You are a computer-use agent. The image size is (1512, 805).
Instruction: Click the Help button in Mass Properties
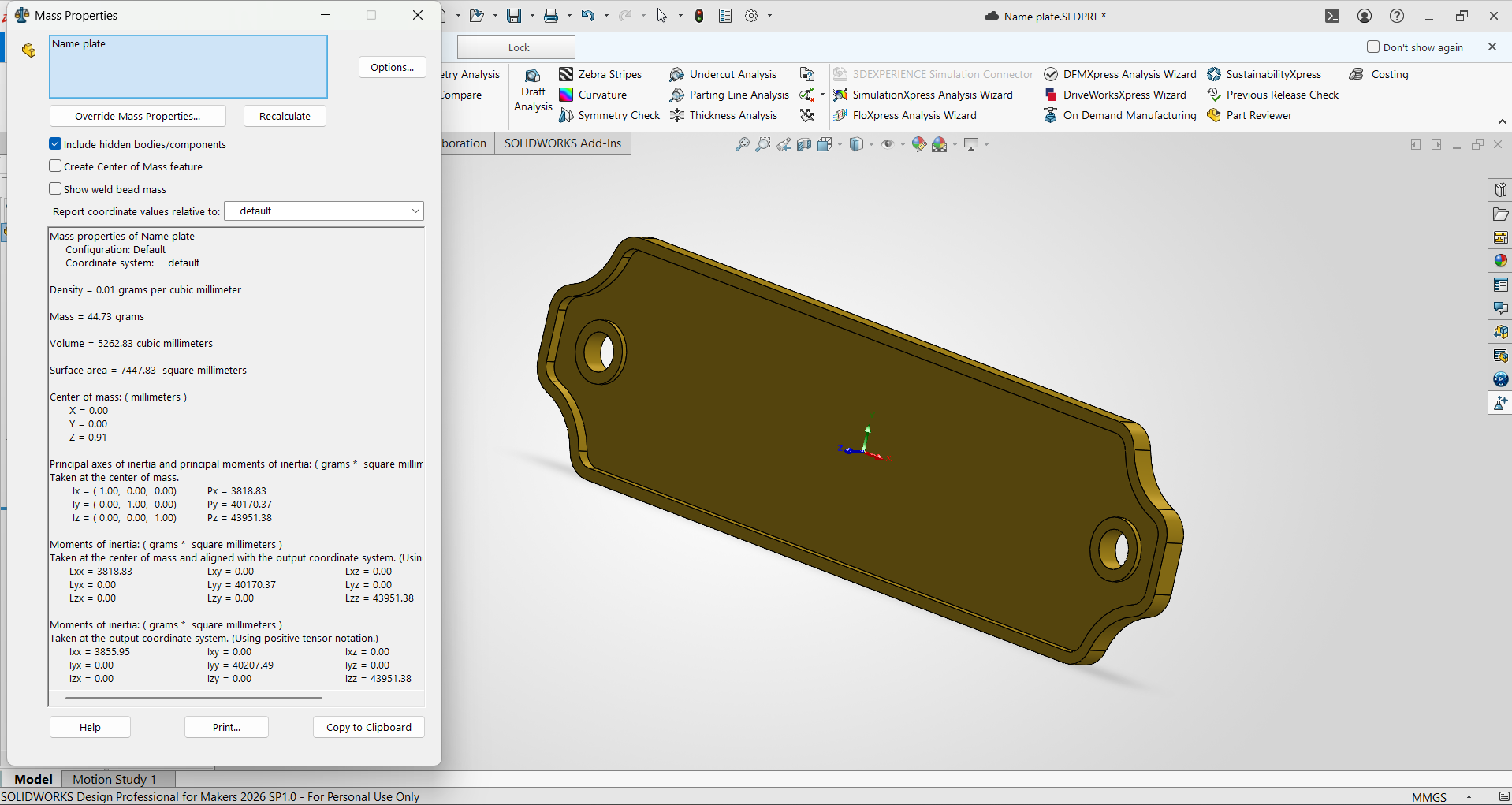click(x=90, y=727)
